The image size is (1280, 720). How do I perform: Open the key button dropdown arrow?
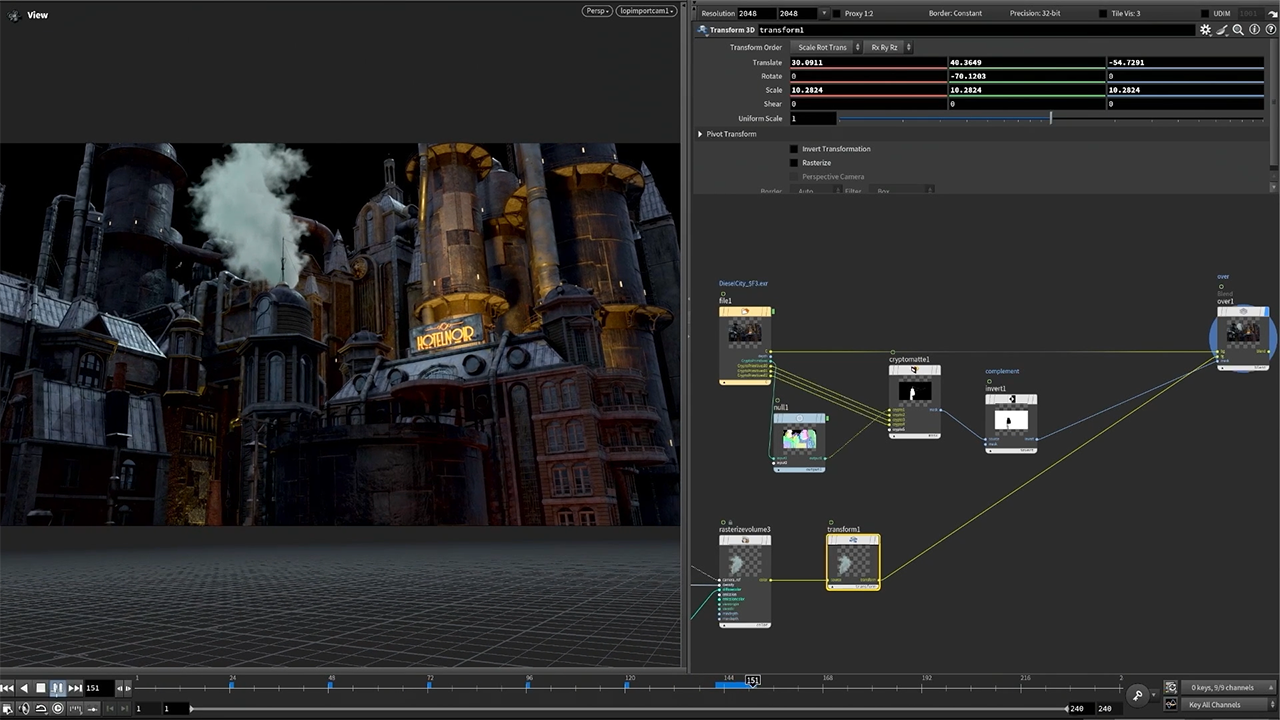click(x=1154, y=694)
